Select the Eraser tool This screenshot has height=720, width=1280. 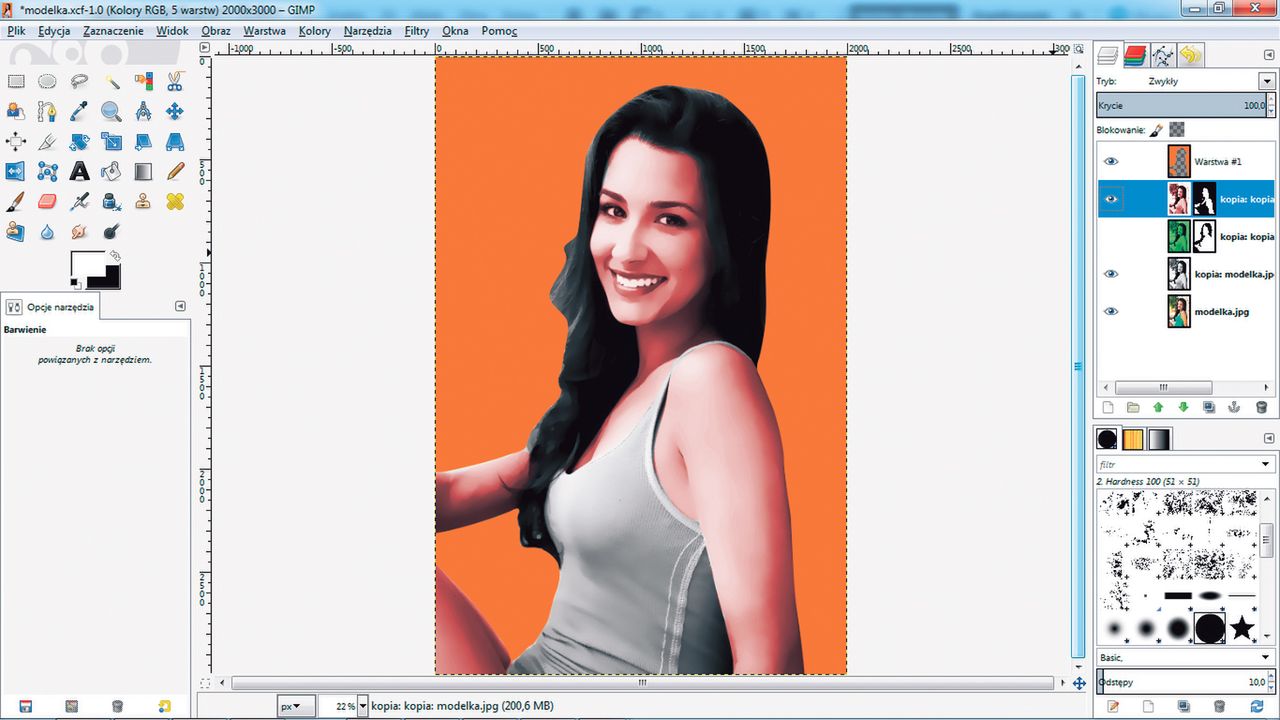click(x=47, y=201)
